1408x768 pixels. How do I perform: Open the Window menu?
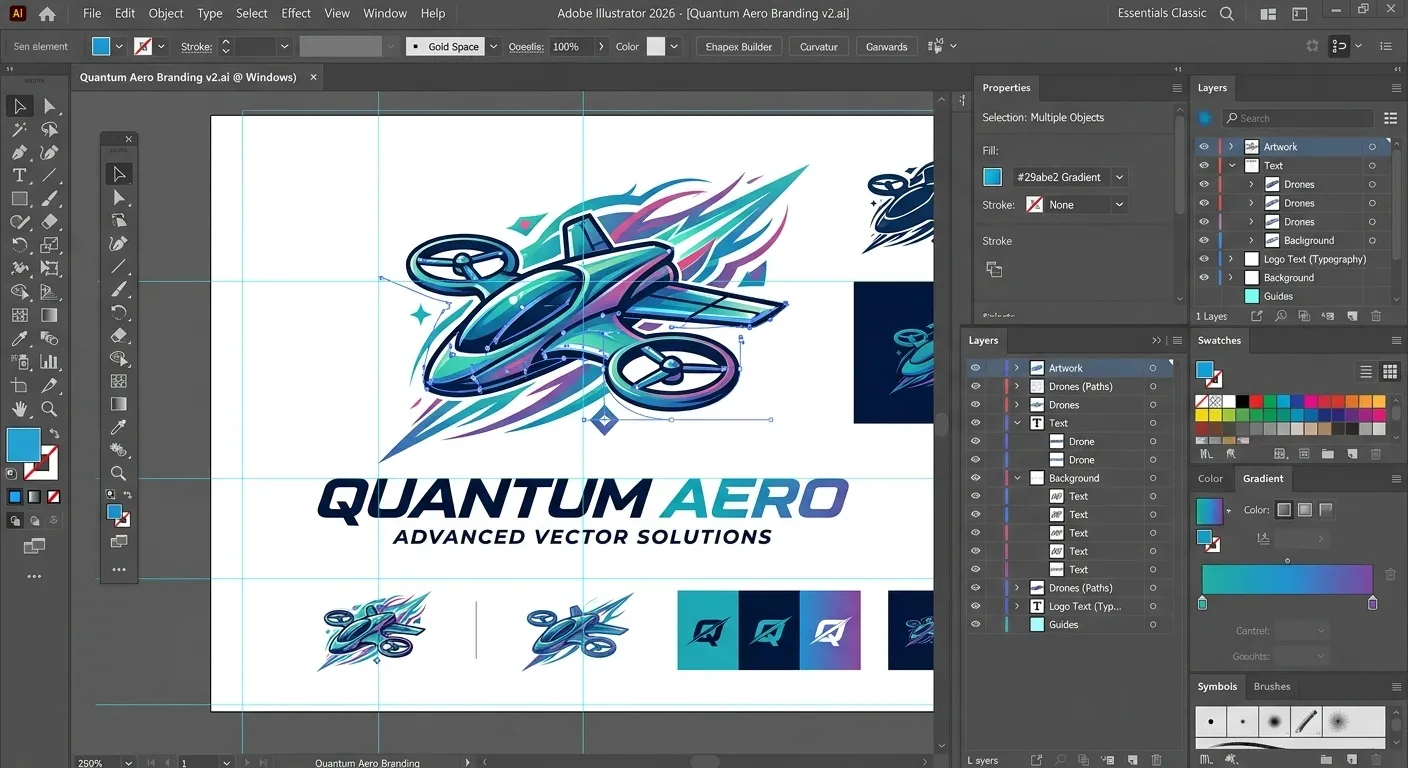click(385, 14)
